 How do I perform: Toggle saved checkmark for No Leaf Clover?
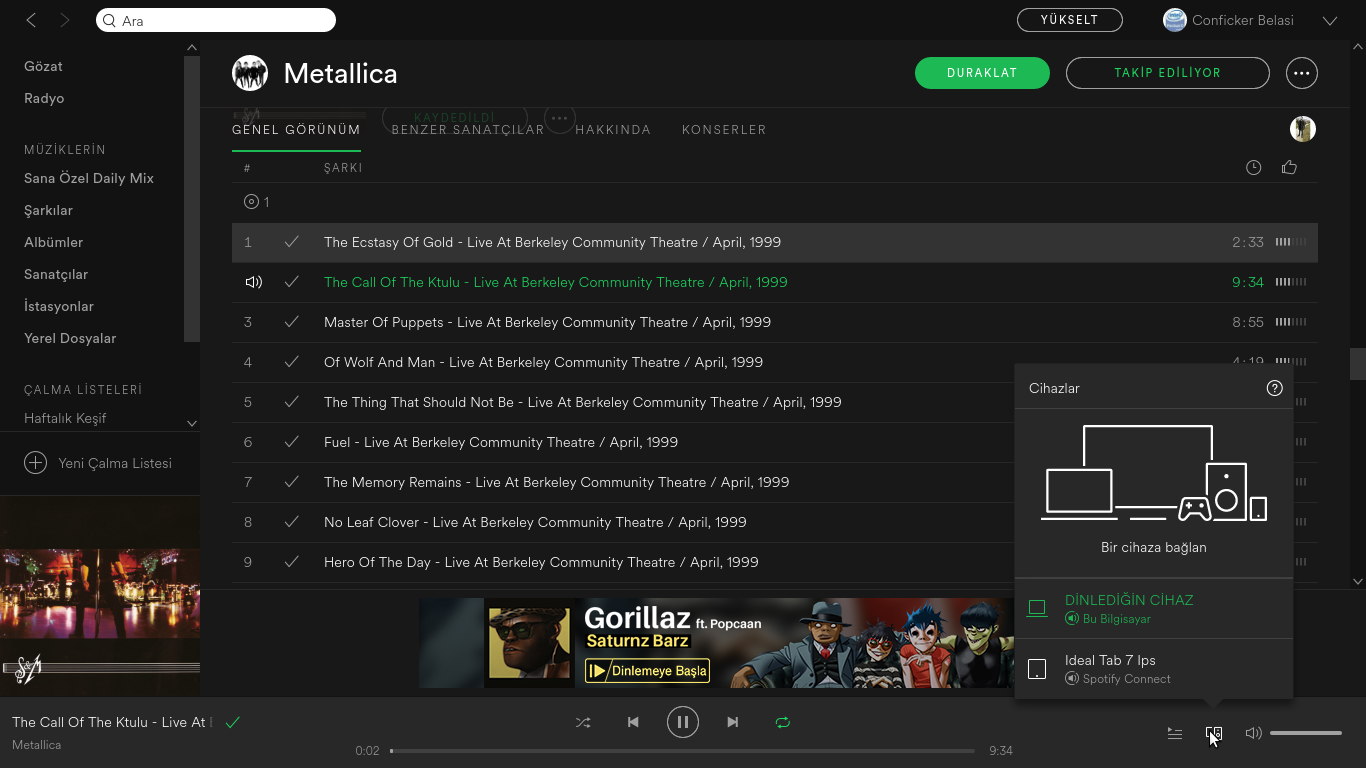292,522
